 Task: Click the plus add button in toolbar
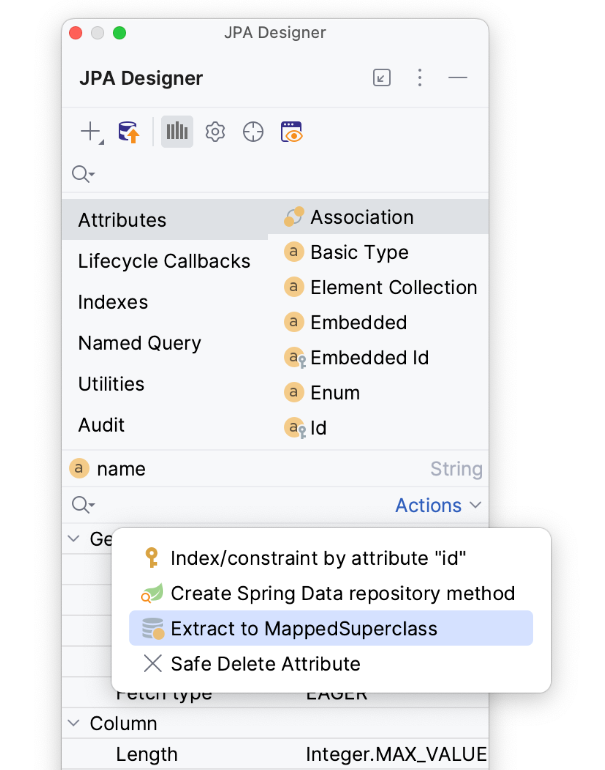pos(92,132)
